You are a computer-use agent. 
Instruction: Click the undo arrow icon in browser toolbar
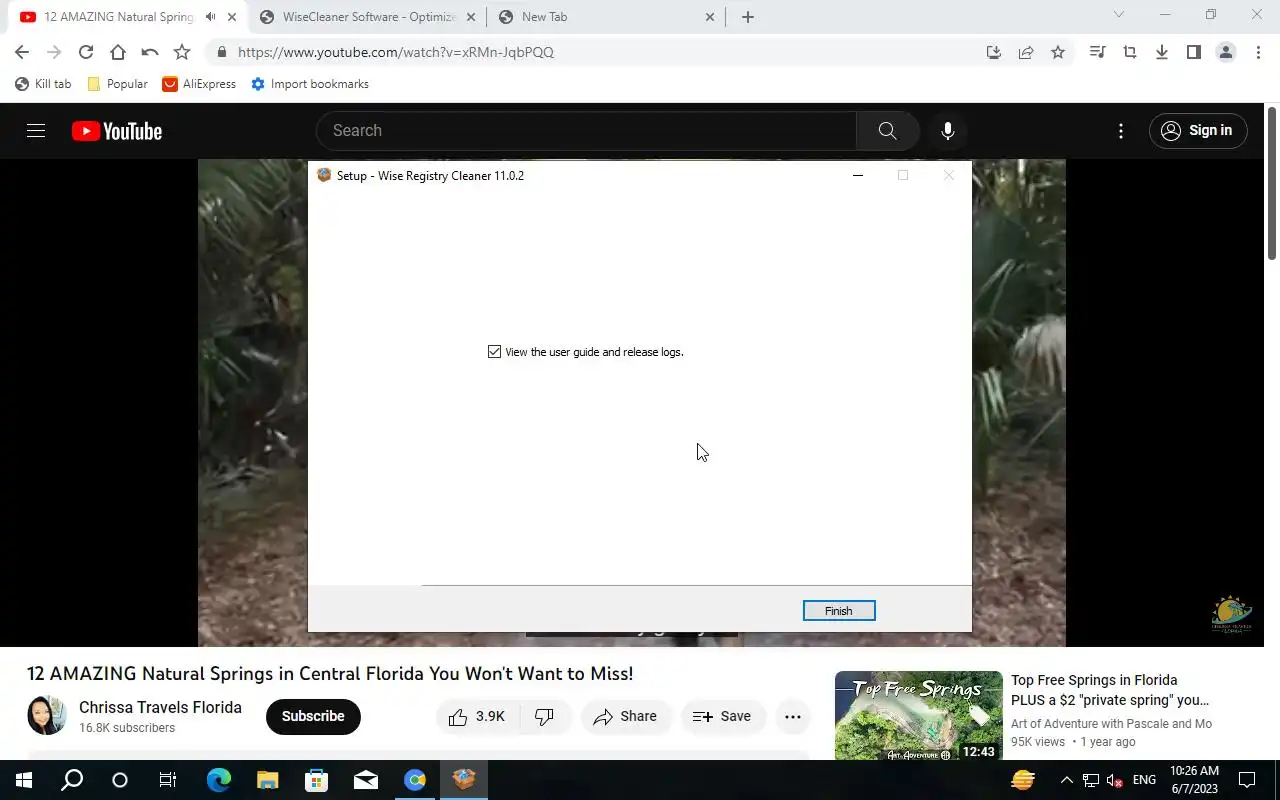tap(150, 52)
